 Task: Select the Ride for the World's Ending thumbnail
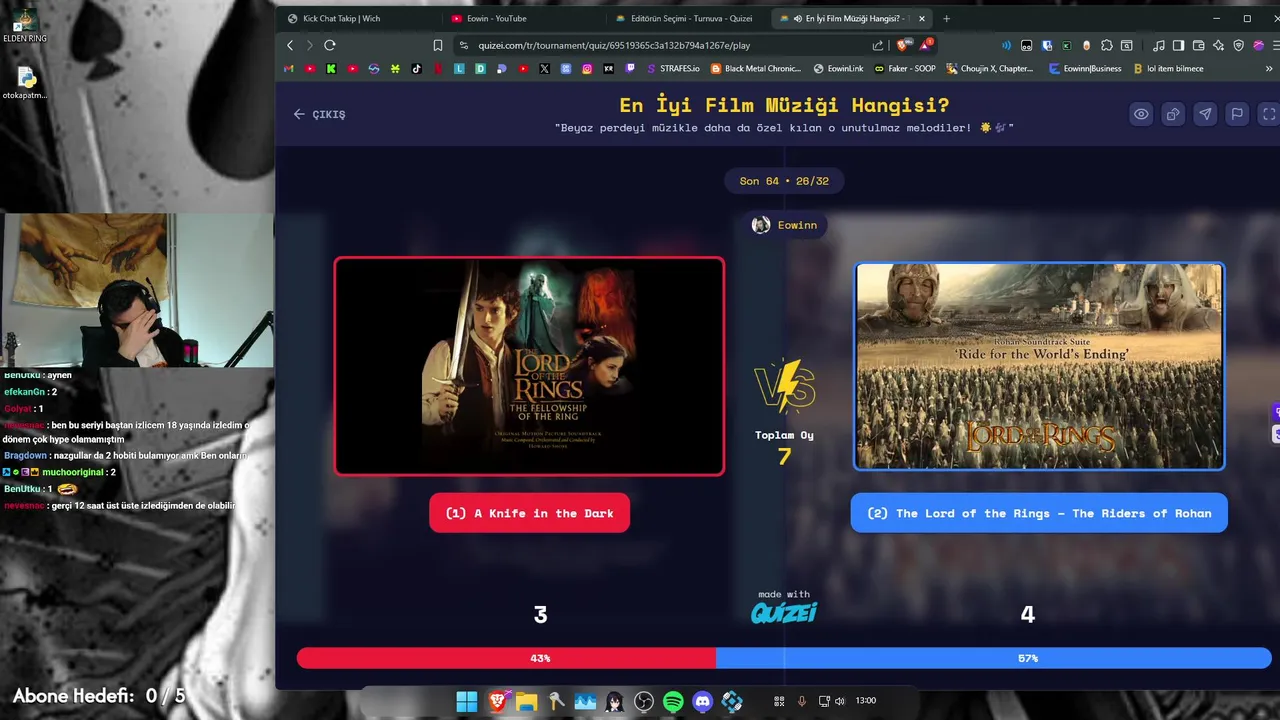coord(1039,366)
